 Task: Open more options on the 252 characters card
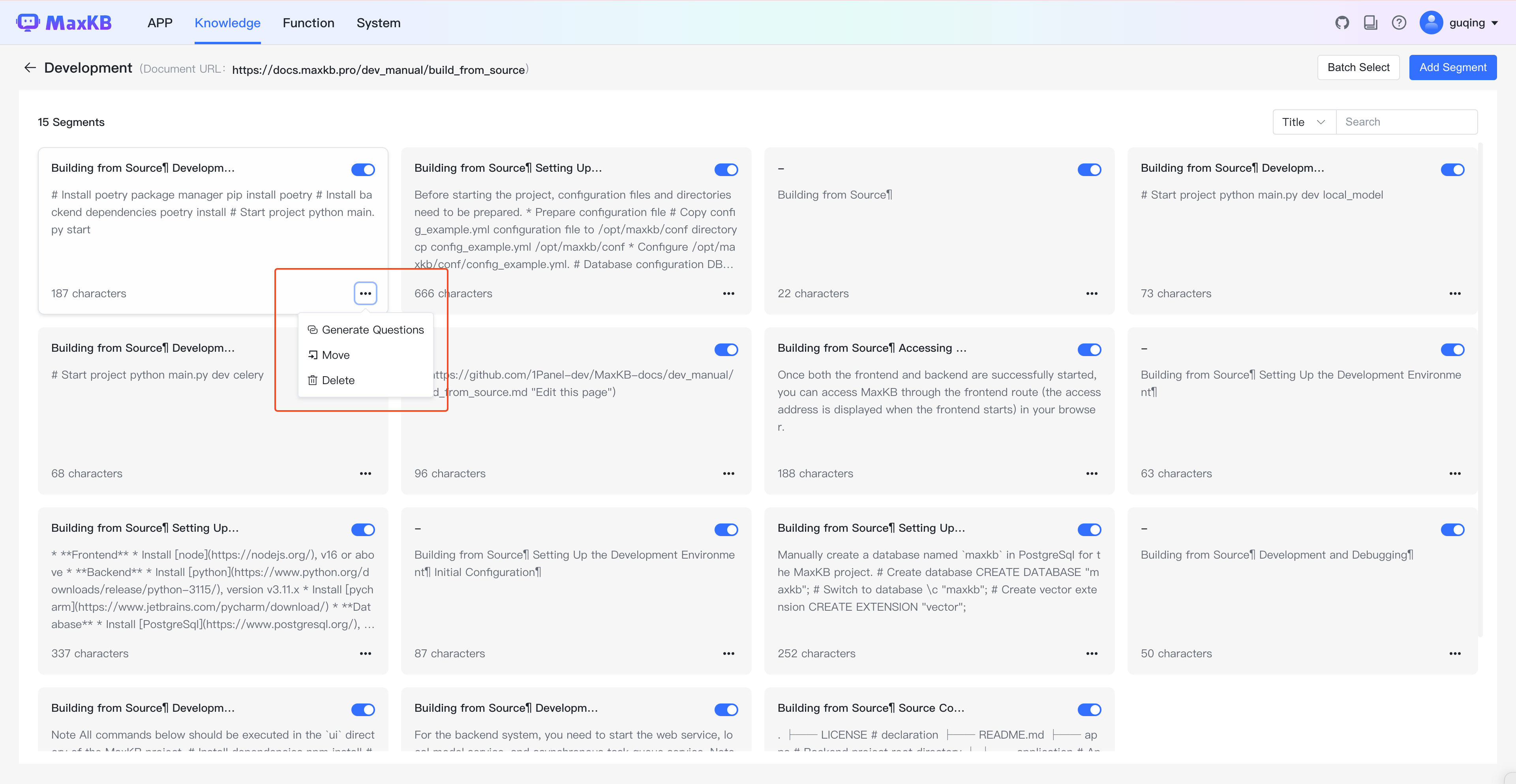tap(1092, 653)
